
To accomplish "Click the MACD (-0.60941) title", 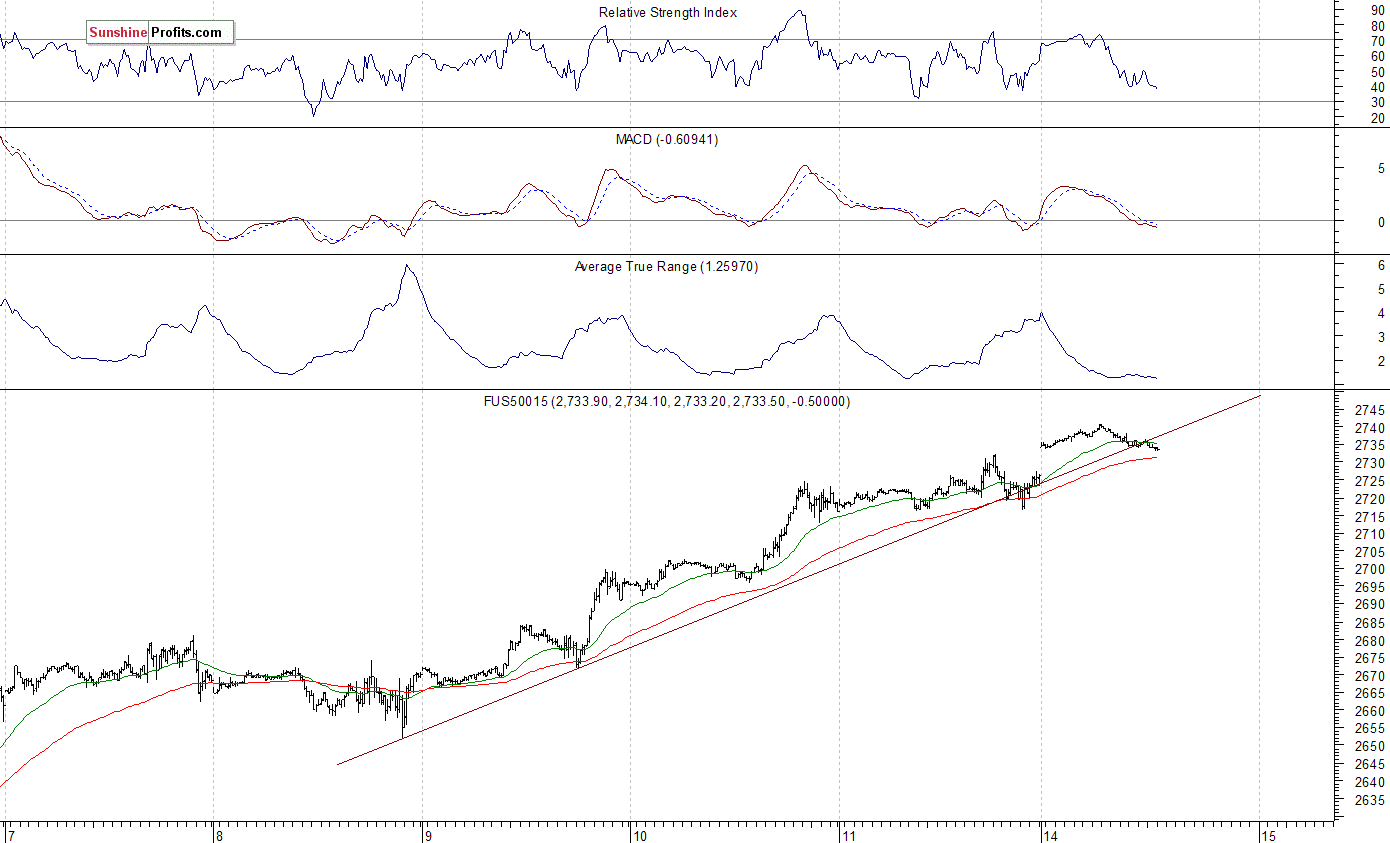I will [x=667, y=140].
